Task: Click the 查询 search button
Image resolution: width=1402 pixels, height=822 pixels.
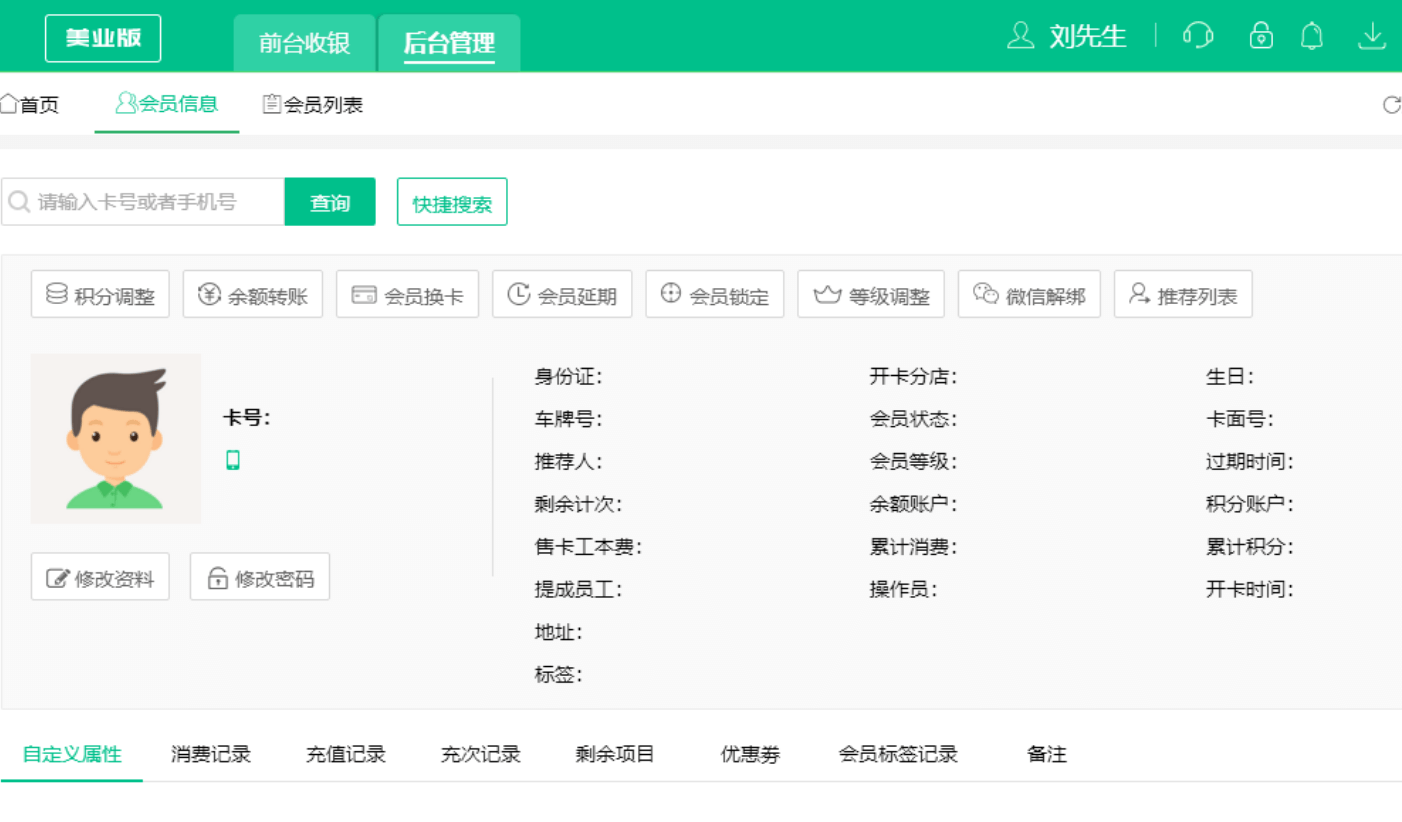Action: click(330, 201)
